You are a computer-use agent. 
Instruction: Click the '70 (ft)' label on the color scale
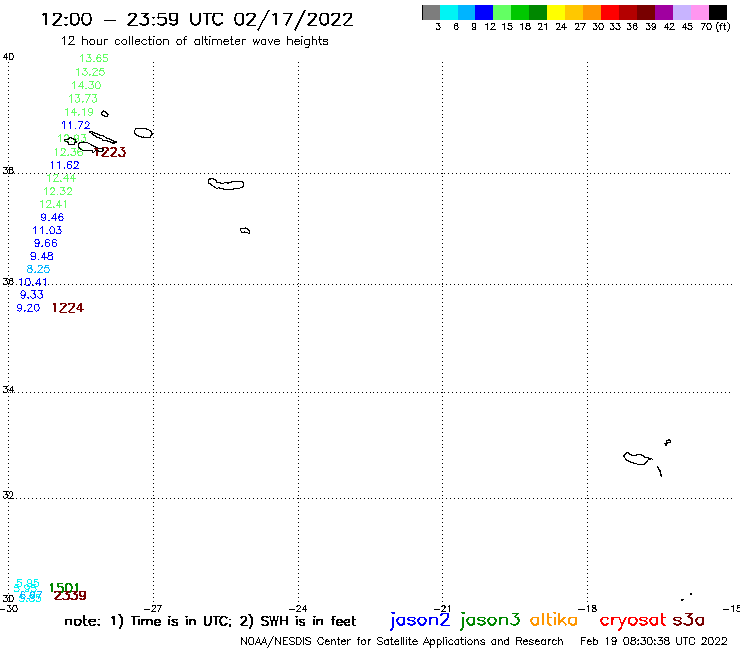pos(715,27)
